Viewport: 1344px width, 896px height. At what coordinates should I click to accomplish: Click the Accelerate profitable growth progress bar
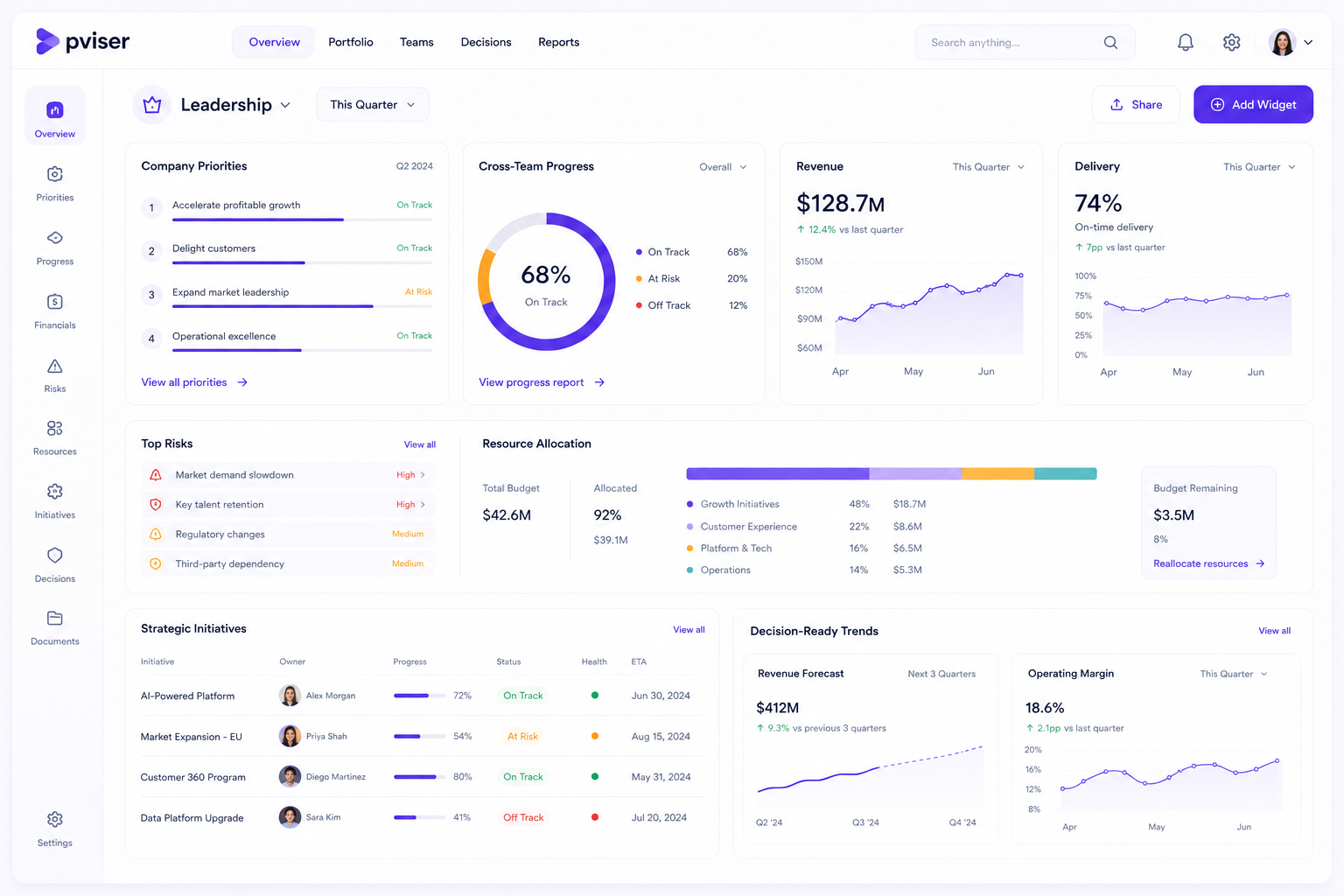point(302,220)
